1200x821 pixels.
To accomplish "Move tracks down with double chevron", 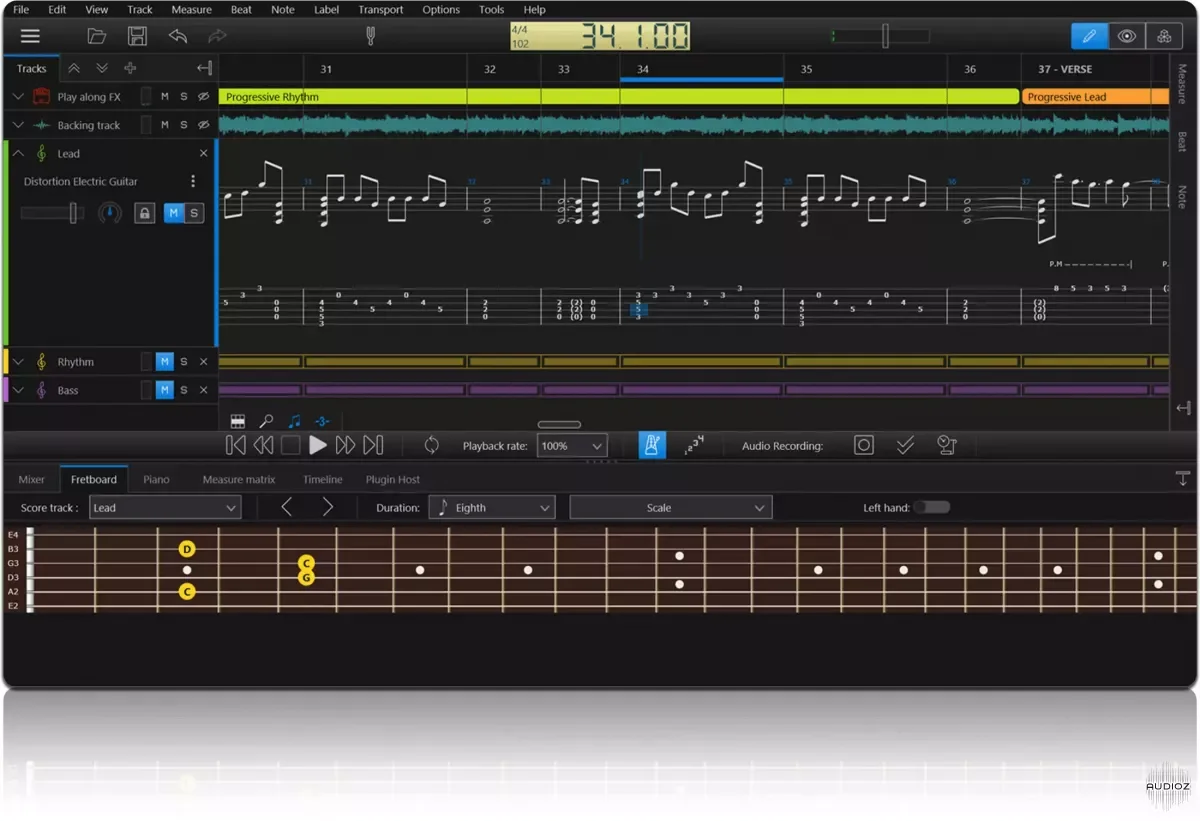I will [102, 68].
